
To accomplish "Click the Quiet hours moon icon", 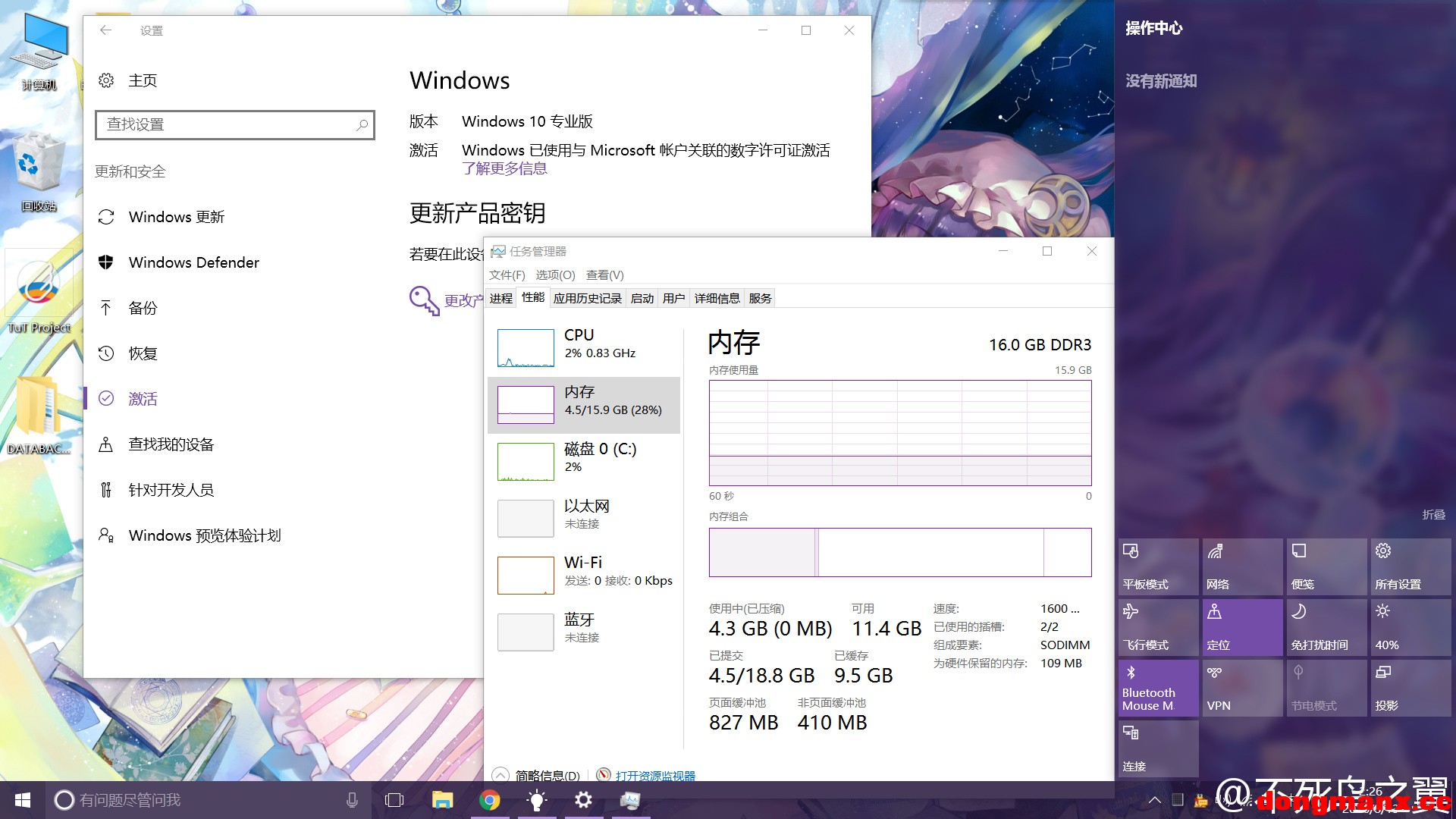I will pyautogui.click(x=1298, y=612).
